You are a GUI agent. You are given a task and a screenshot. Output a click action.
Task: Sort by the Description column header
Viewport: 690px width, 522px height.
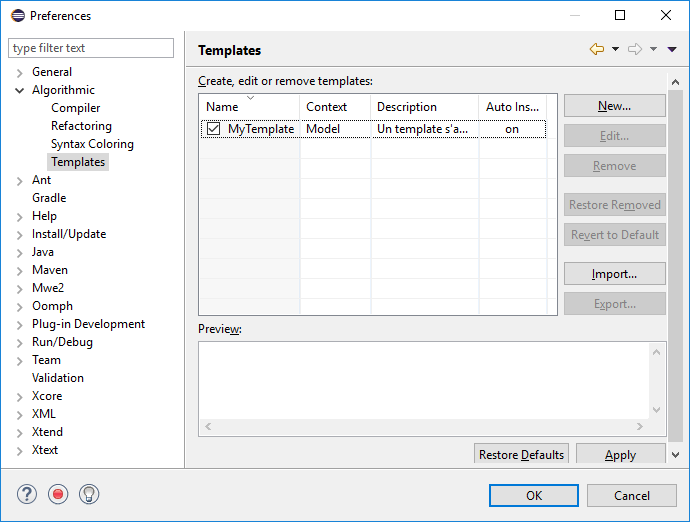pos(425,107)
